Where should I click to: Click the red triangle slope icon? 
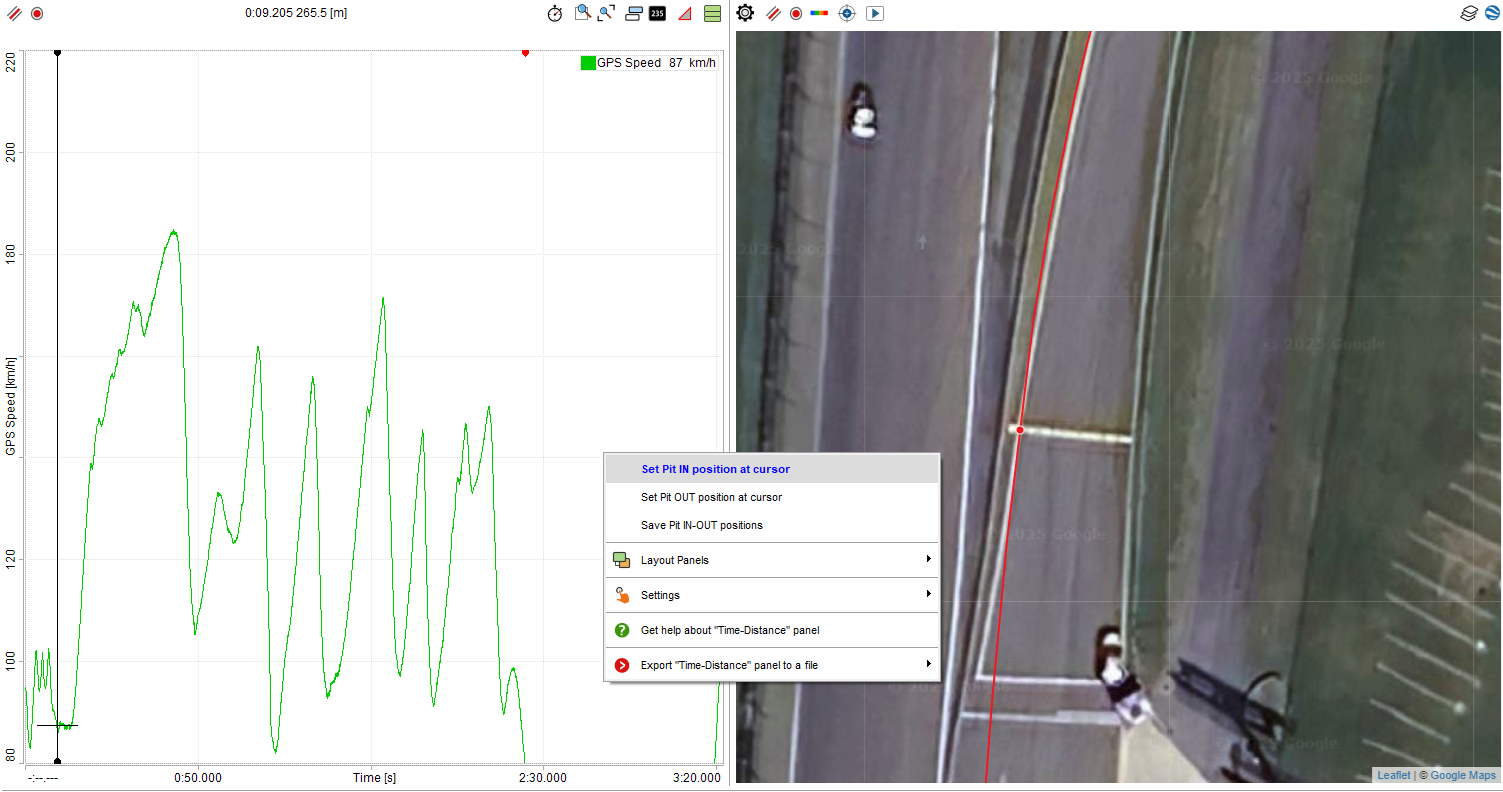coord(685,14)
